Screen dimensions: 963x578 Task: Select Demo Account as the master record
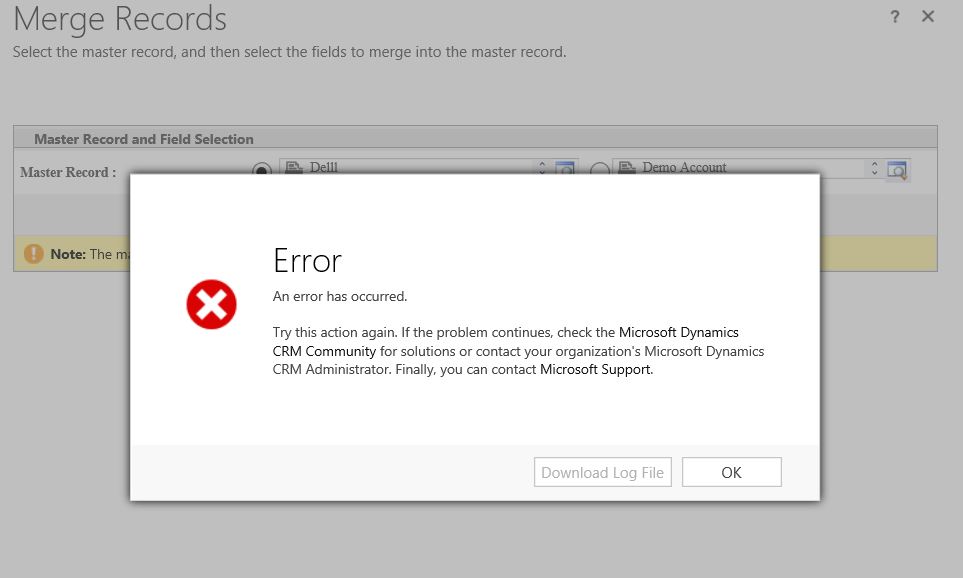point(600,168)
